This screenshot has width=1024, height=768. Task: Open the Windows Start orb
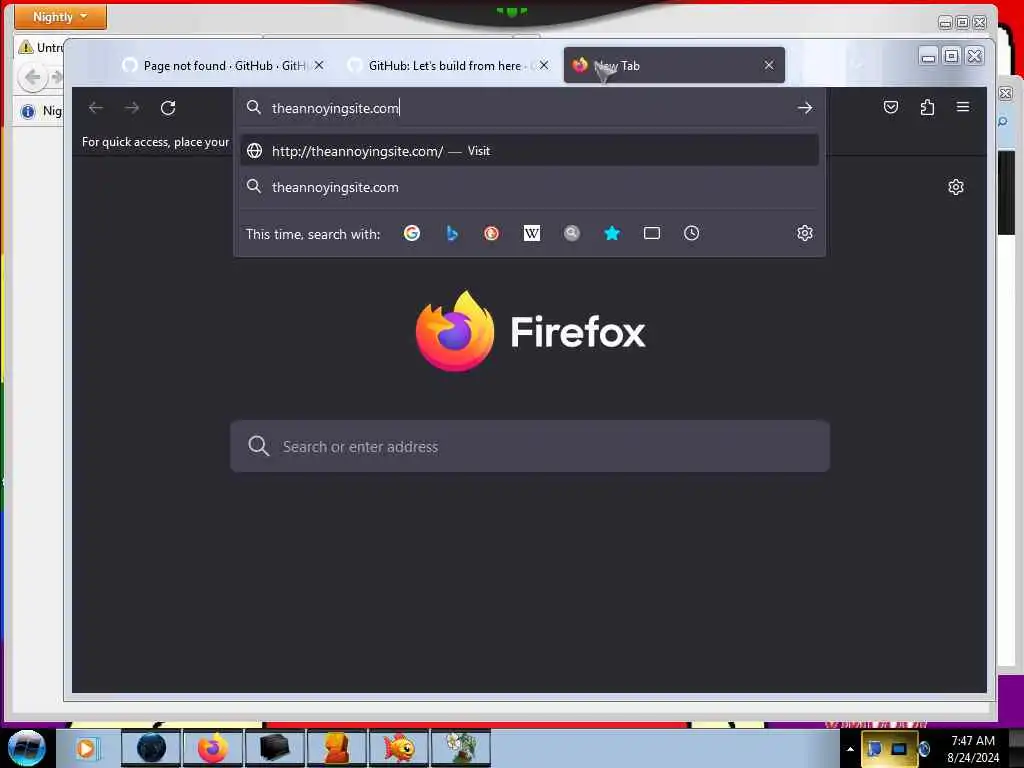coord(27,748)
